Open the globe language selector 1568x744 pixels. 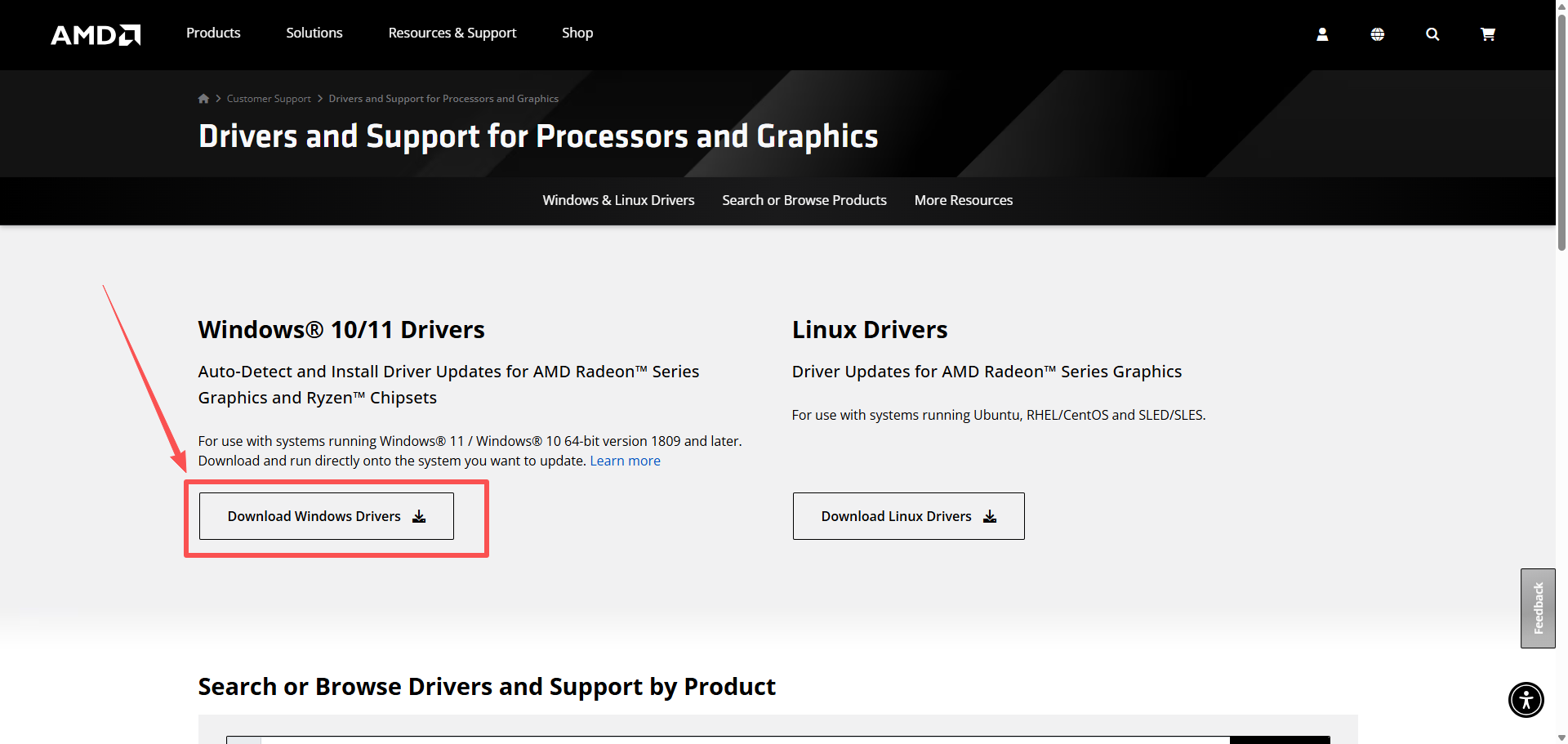click(1377, 34)
